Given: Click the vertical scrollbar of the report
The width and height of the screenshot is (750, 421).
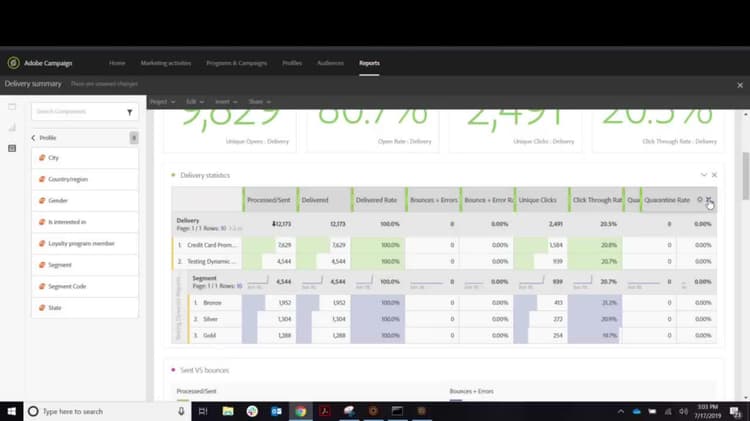Looking at the screenshot, I should point(745,176).
